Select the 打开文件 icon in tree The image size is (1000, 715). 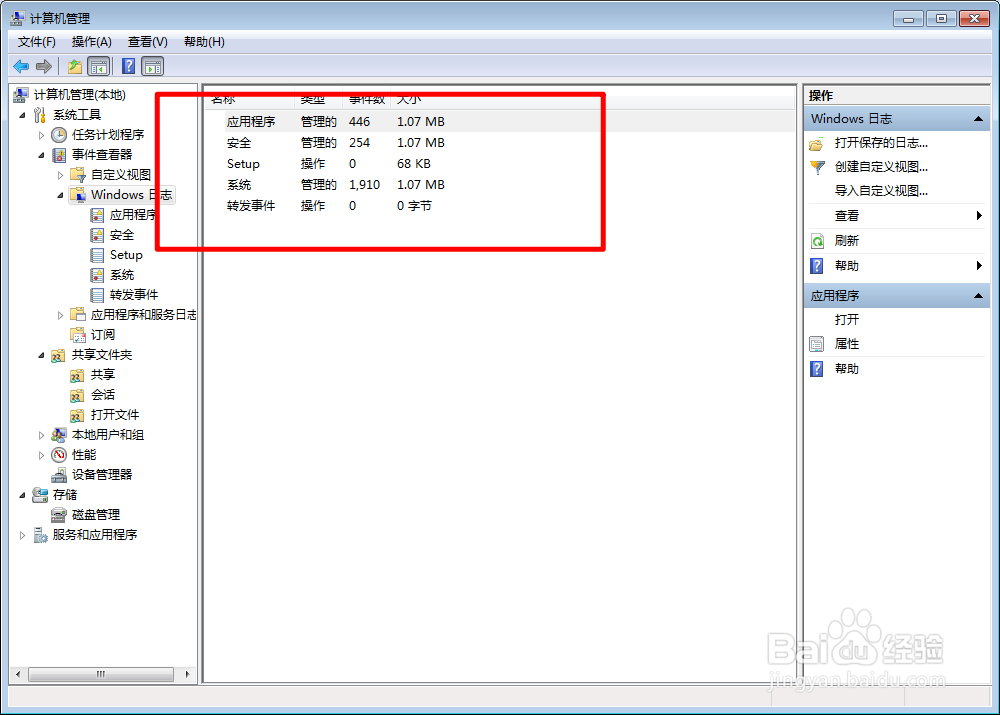(77, 415)
